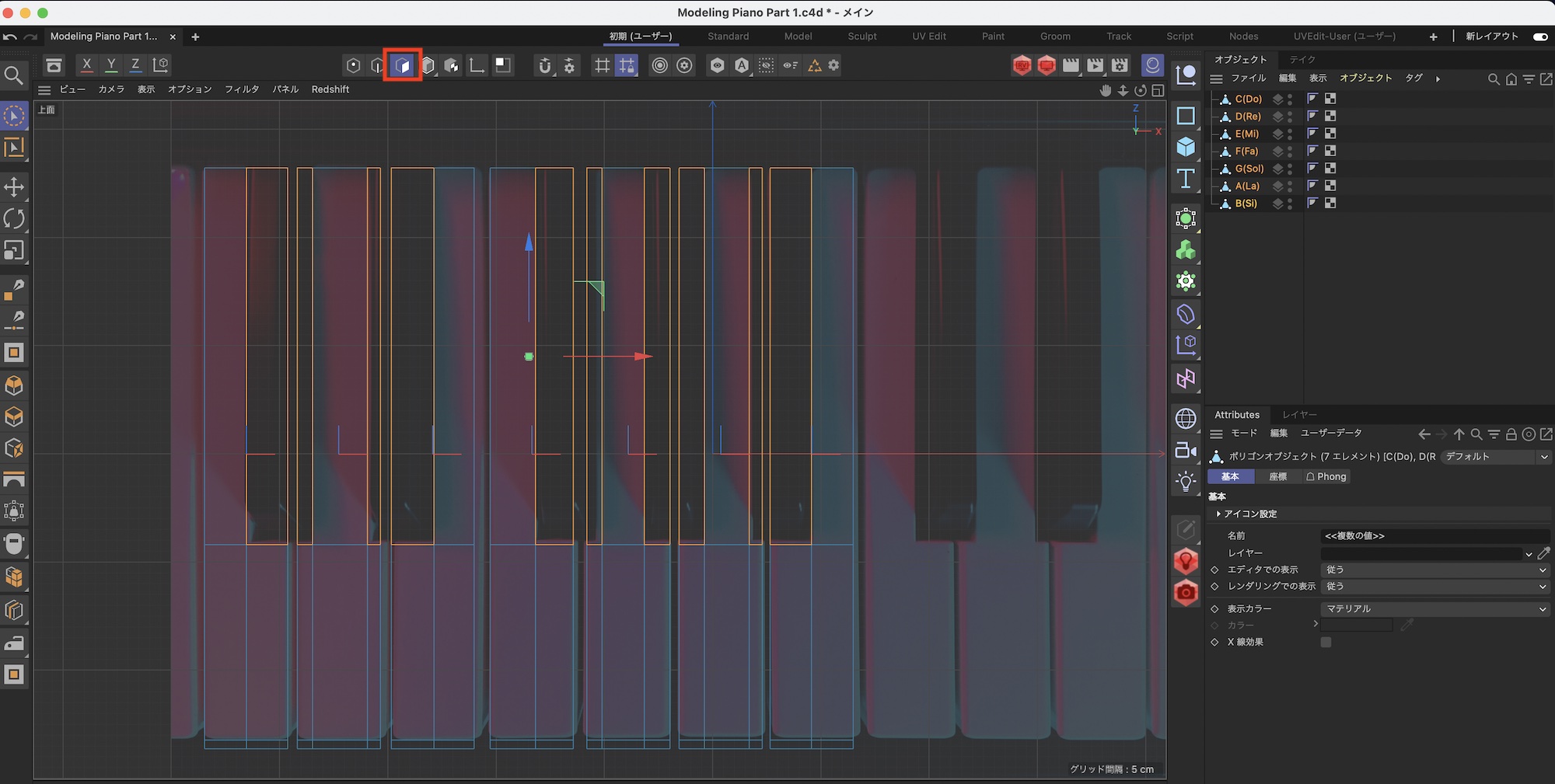Open the 表示カラー dropdown
Screen dimensions: 1555x784
1434,609
